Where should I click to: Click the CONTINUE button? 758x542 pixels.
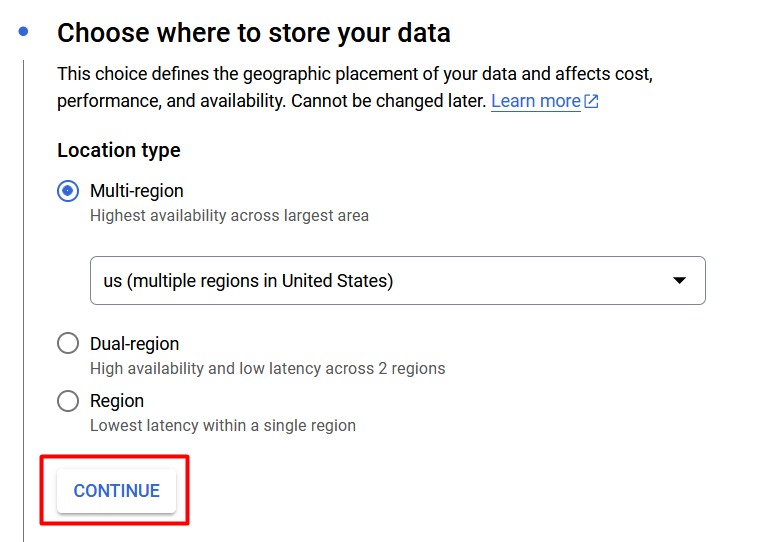117,491
